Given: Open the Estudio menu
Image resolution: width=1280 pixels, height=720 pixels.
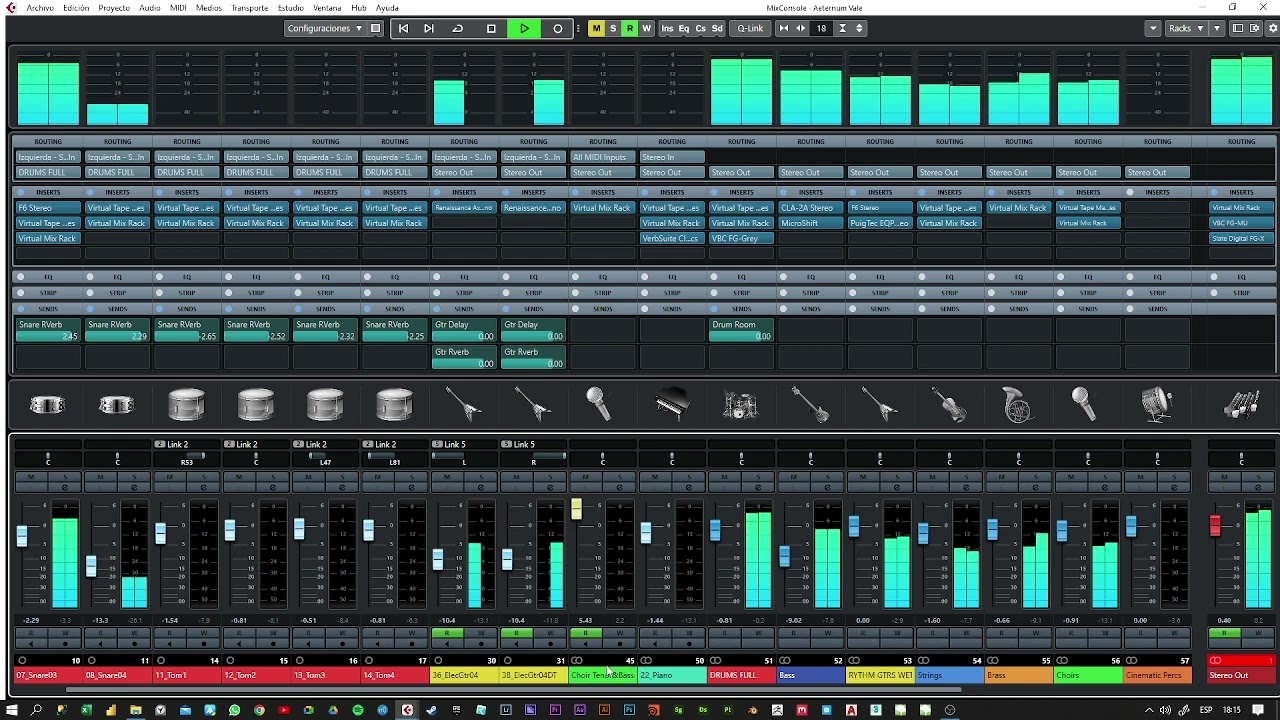Looking at the screenshot, I should [291, 8].
